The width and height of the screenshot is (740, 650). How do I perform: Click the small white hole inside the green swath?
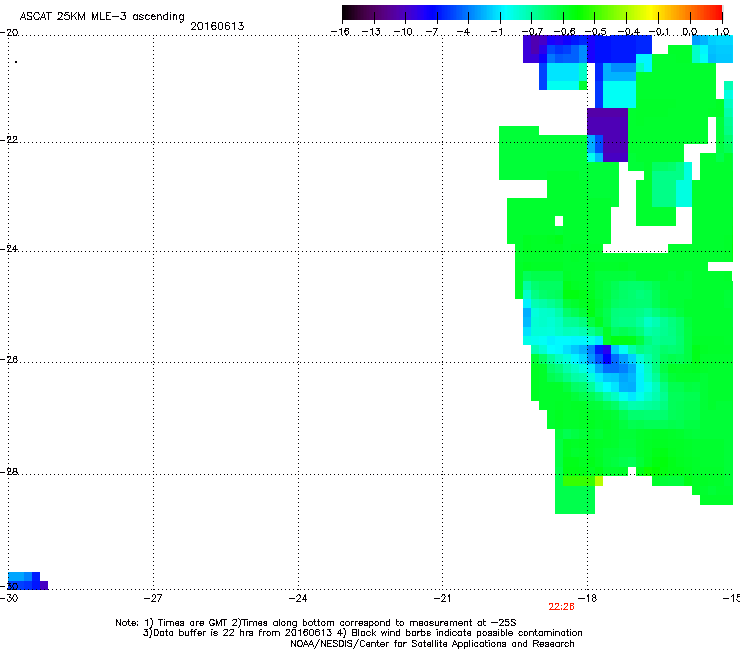coord(559,221)
